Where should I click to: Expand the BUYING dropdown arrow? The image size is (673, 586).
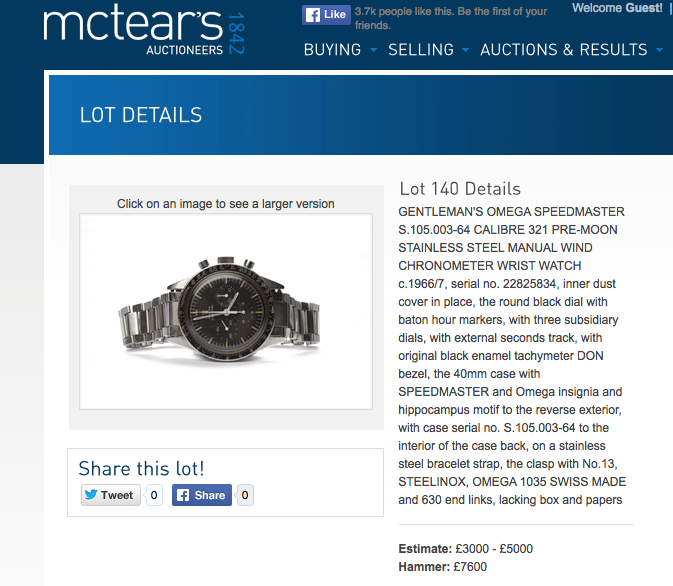373,50
